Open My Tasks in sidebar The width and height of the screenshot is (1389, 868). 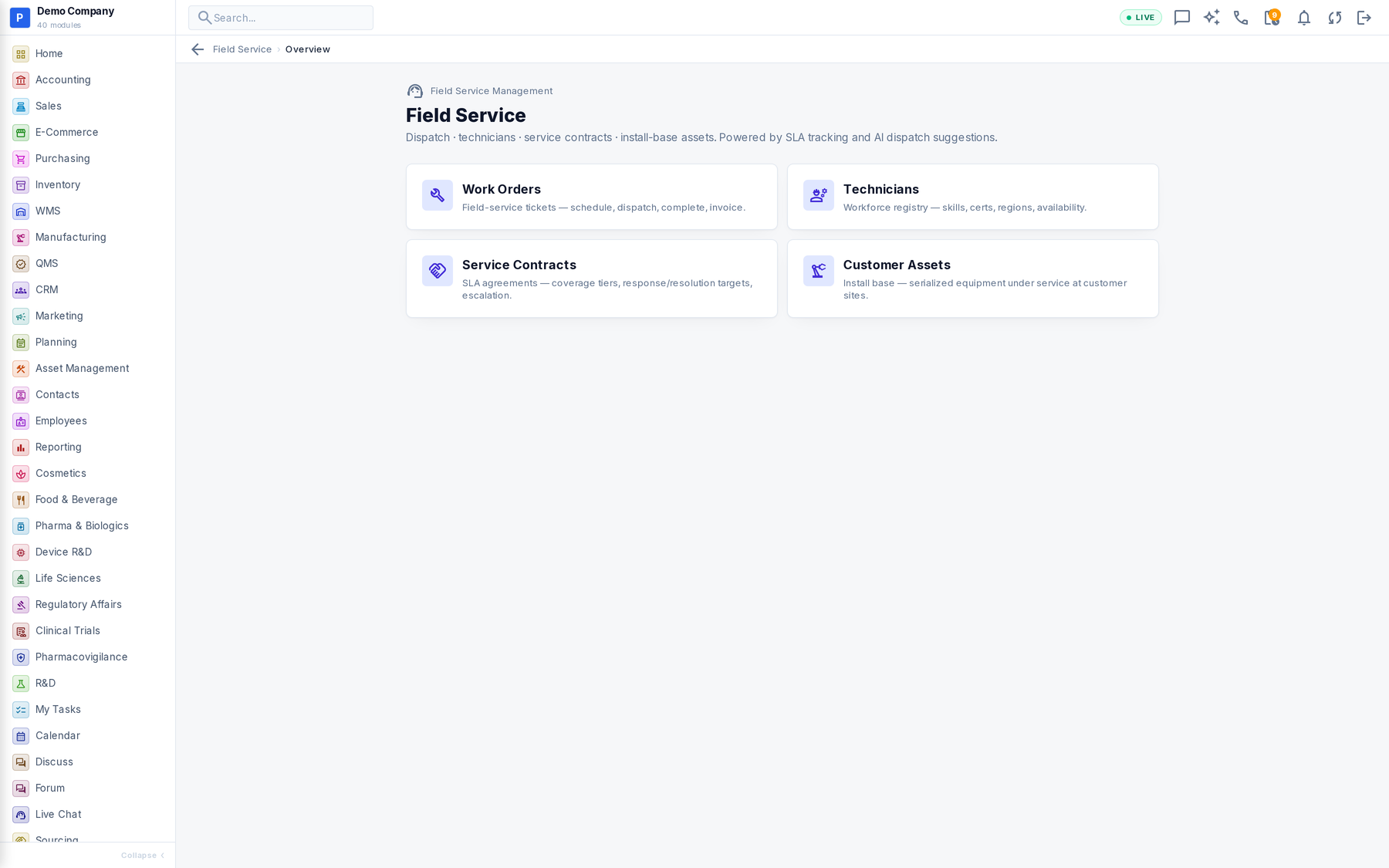[x=87, y=709]
